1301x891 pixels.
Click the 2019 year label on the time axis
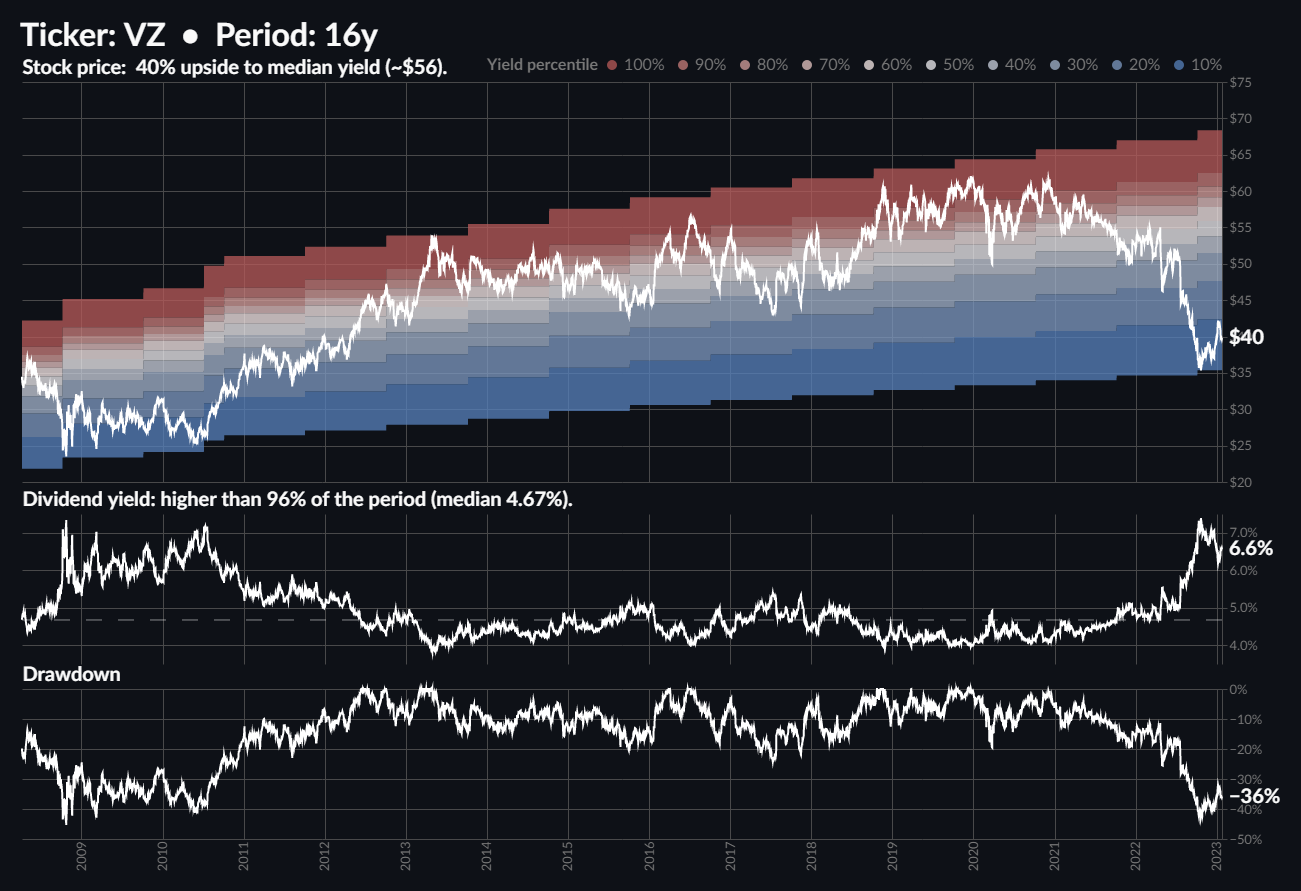(892, 858)
